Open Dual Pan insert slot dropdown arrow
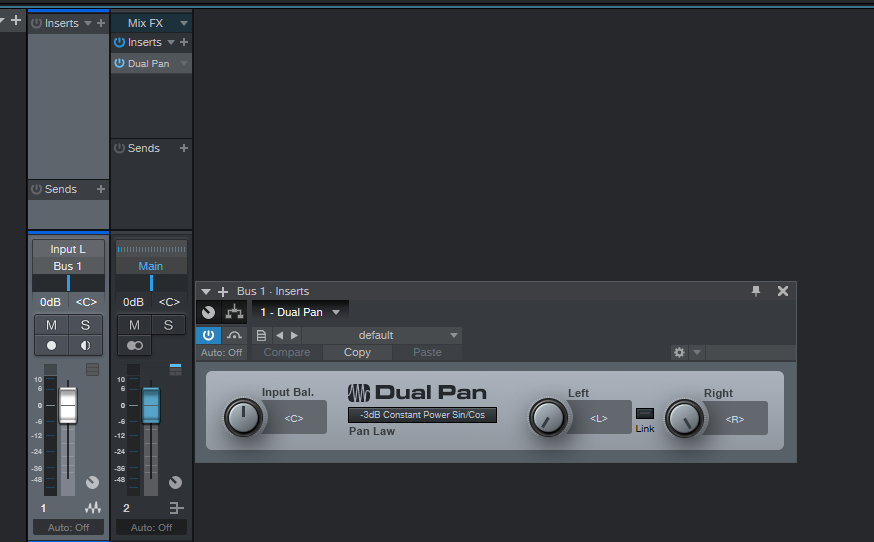Image resolution: width=874 pixels, height=542 pixels. tap(184, 63)
